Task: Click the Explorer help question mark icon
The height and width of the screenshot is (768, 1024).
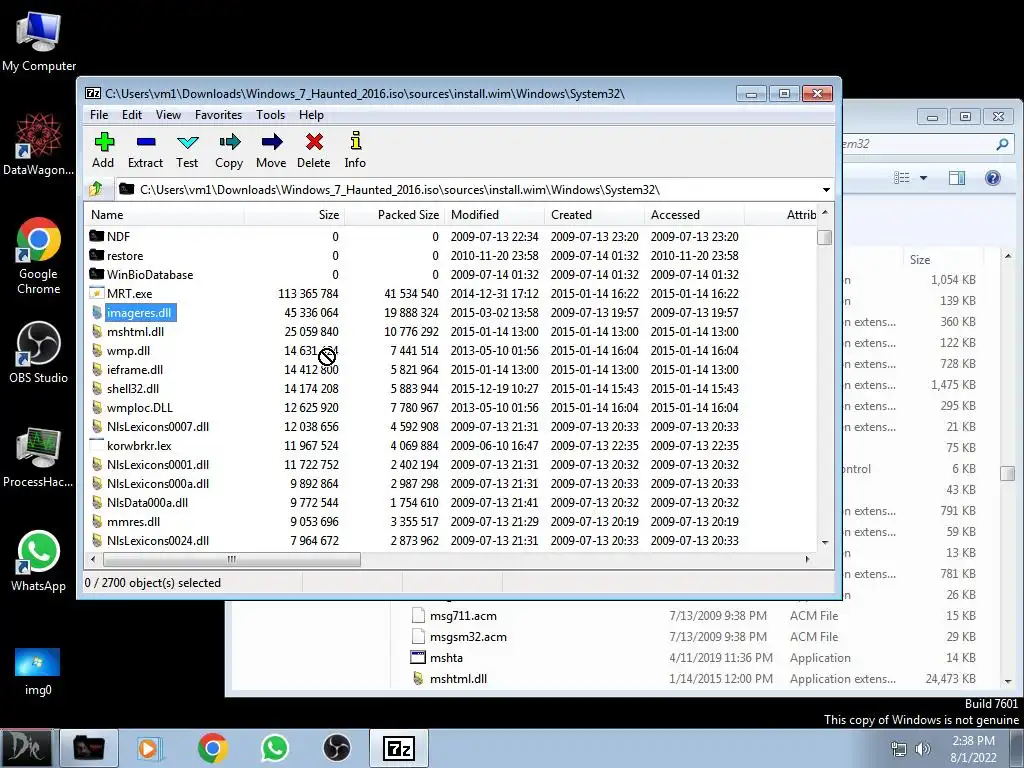Action: (x=993, y=178)
